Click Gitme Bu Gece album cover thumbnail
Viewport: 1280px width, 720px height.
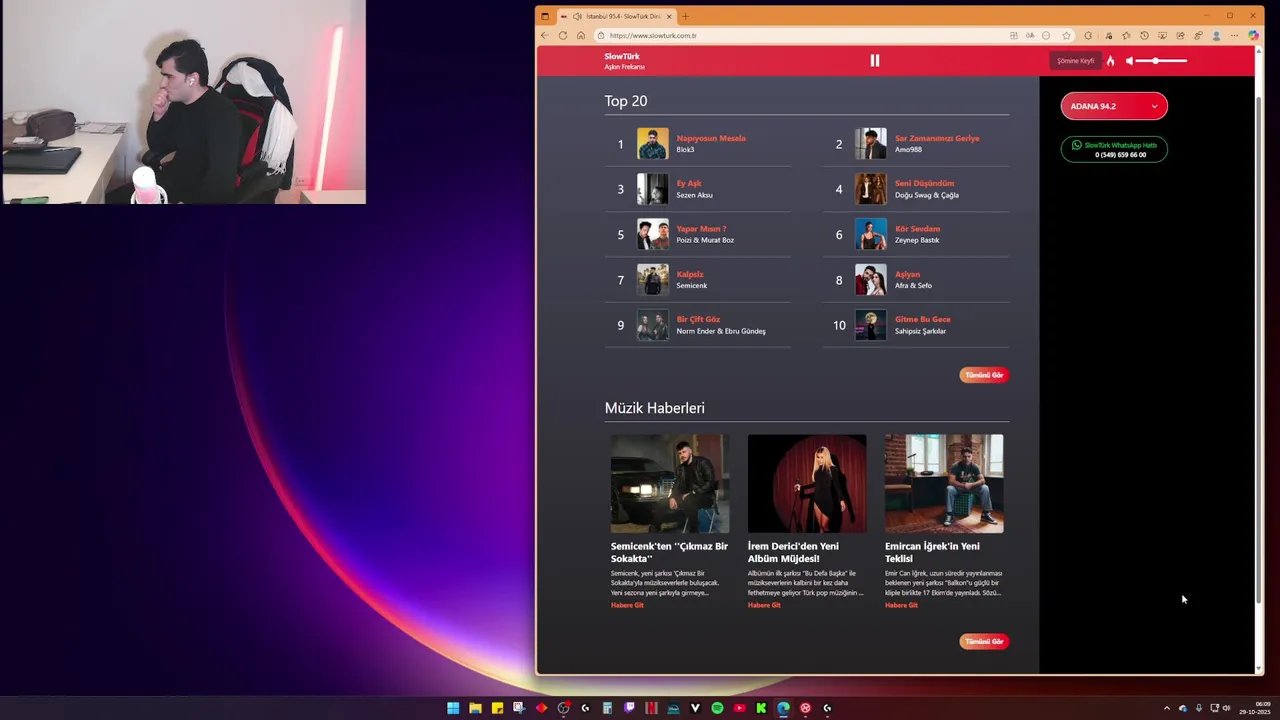click(x=871, y=325)
